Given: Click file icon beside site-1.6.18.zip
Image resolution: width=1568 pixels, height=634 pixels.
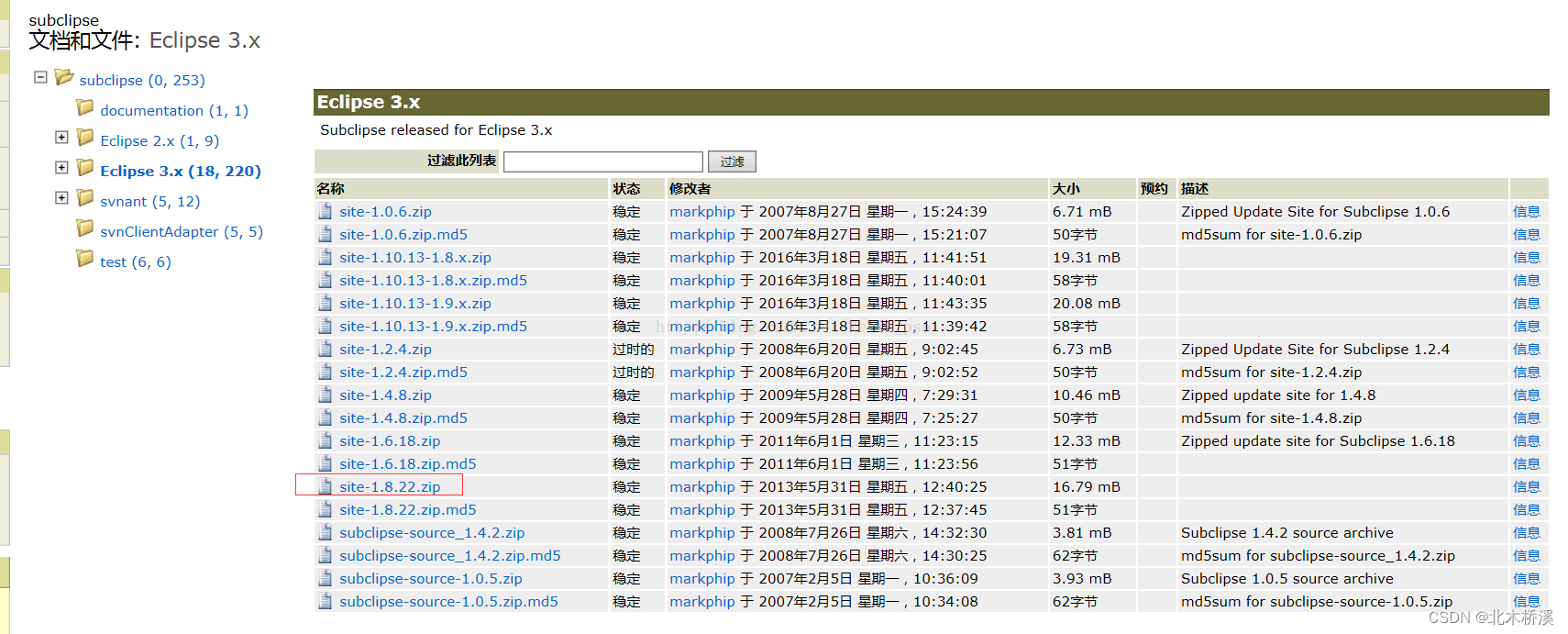Looking at the screenshot, I should pyautogui.click(x=326, y=440).
